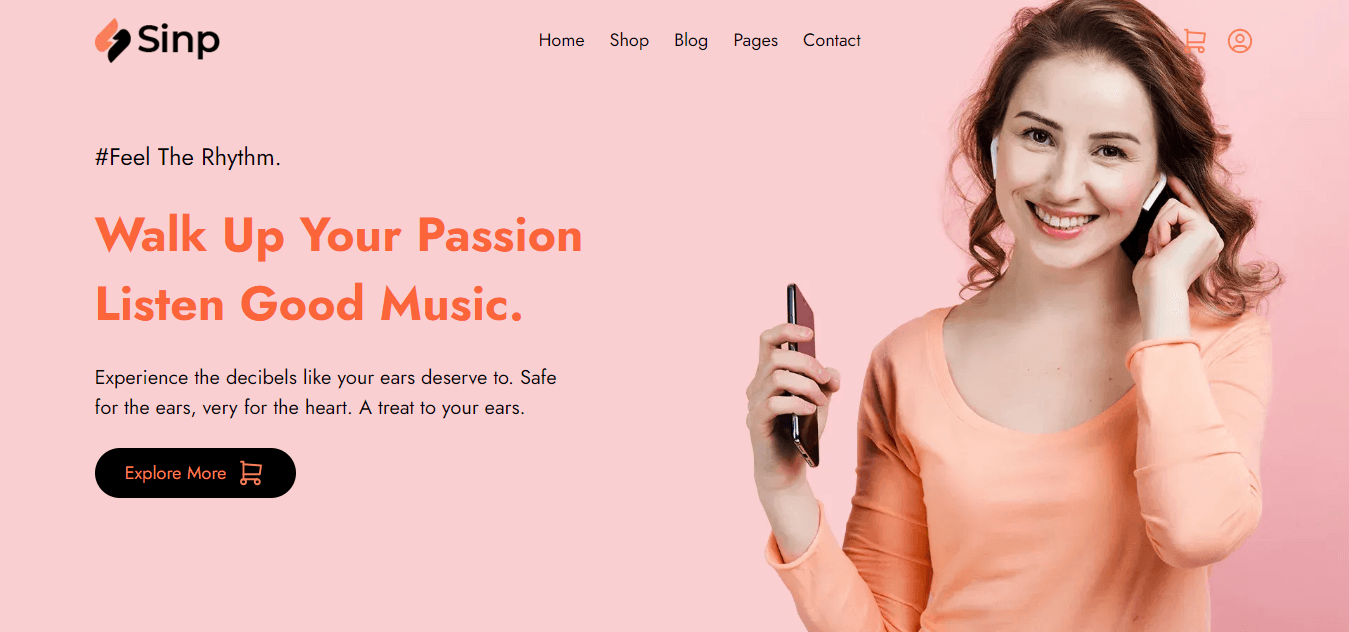Click the Listen Good Music heading line

click(x=309, y=304)
